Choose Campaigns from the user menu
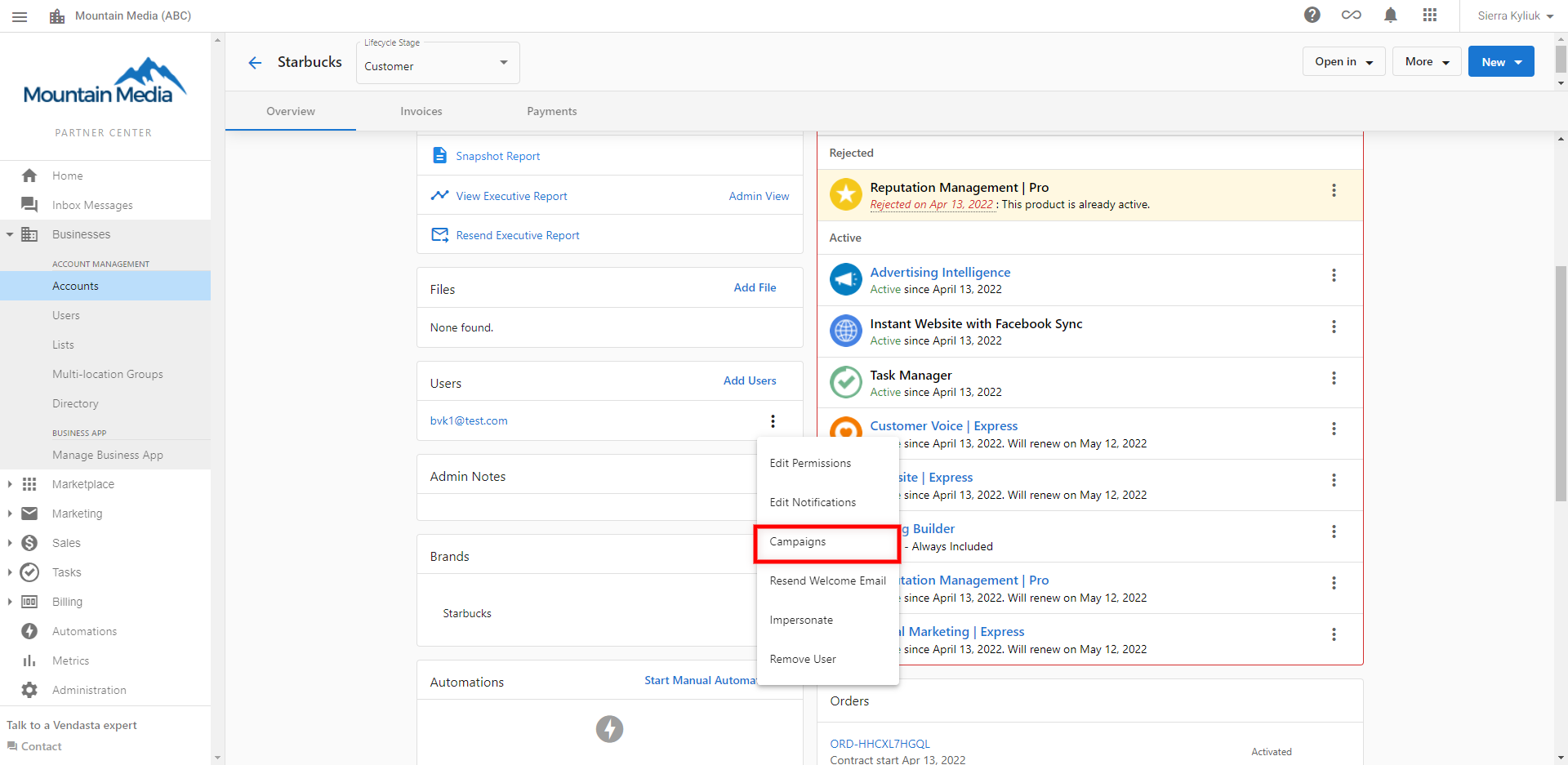This screenshot has height=765, width=1568. tap(828, 541)
